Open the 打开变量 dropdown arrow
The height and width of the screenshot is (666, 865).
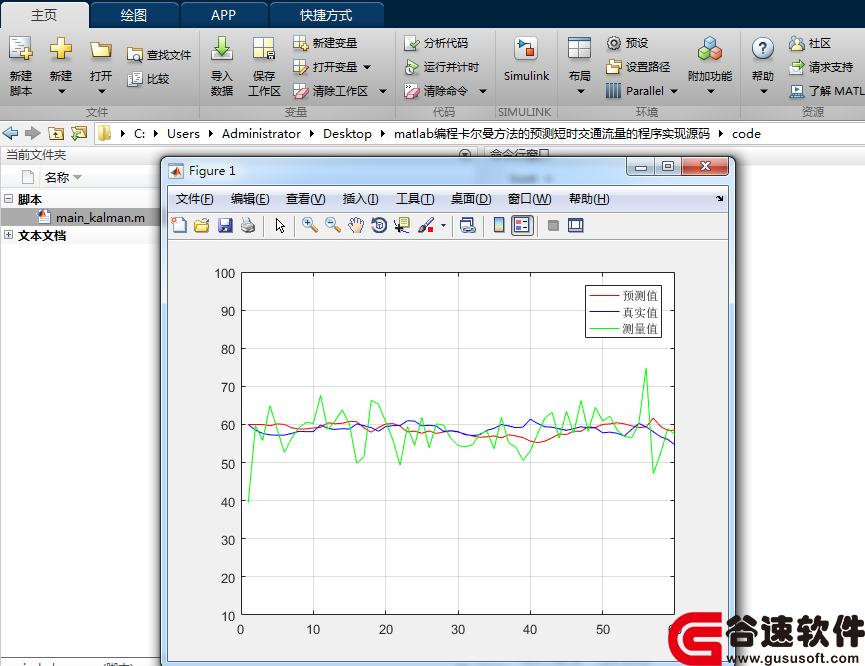pos(367,67)
